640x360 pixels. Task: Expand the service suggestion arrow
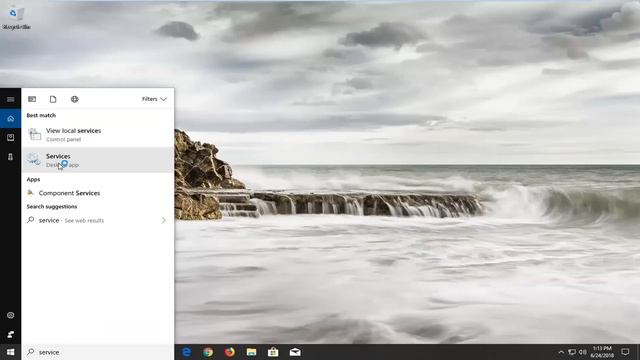(164, 220)
